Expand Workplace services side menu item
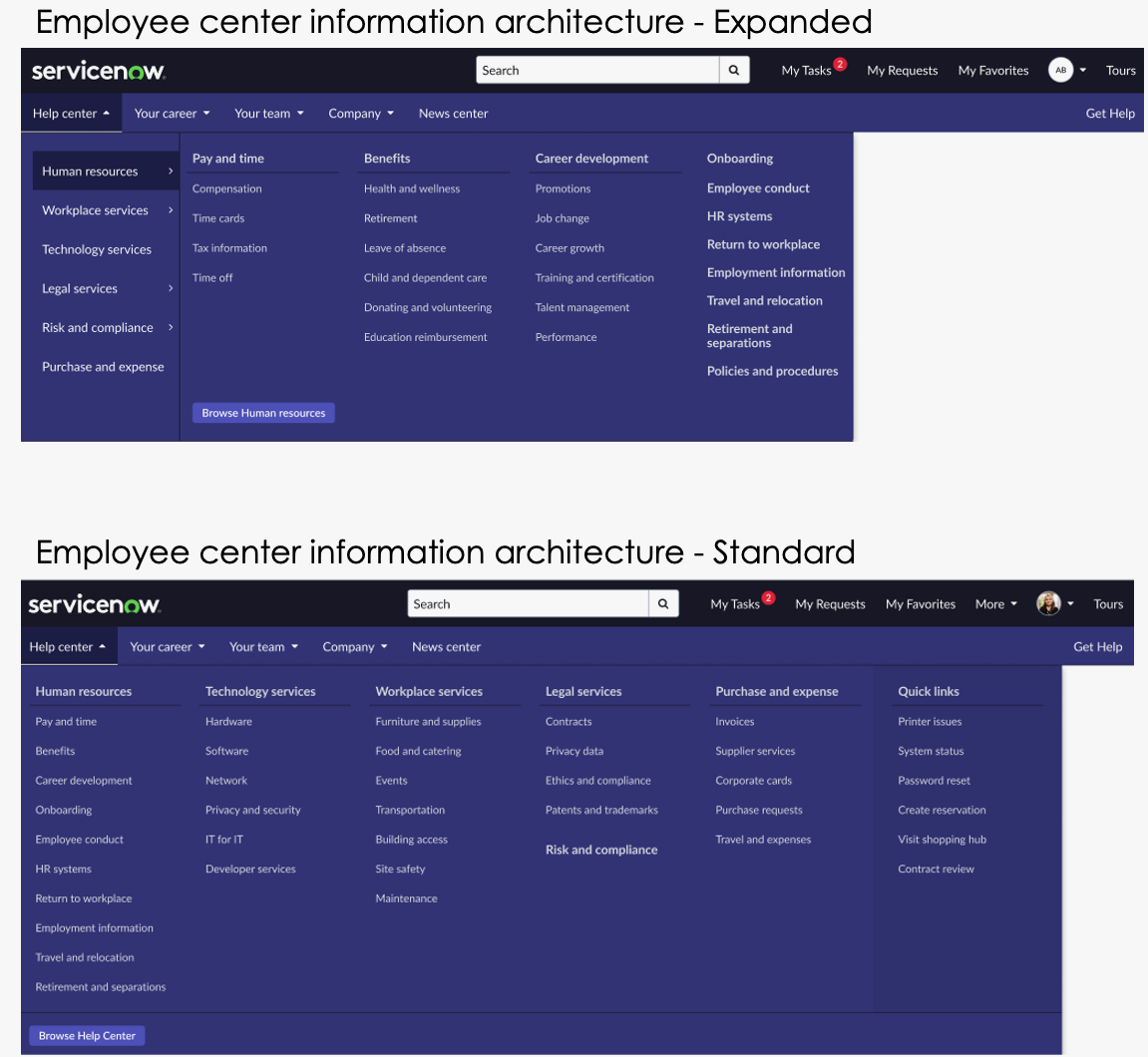 106,210
